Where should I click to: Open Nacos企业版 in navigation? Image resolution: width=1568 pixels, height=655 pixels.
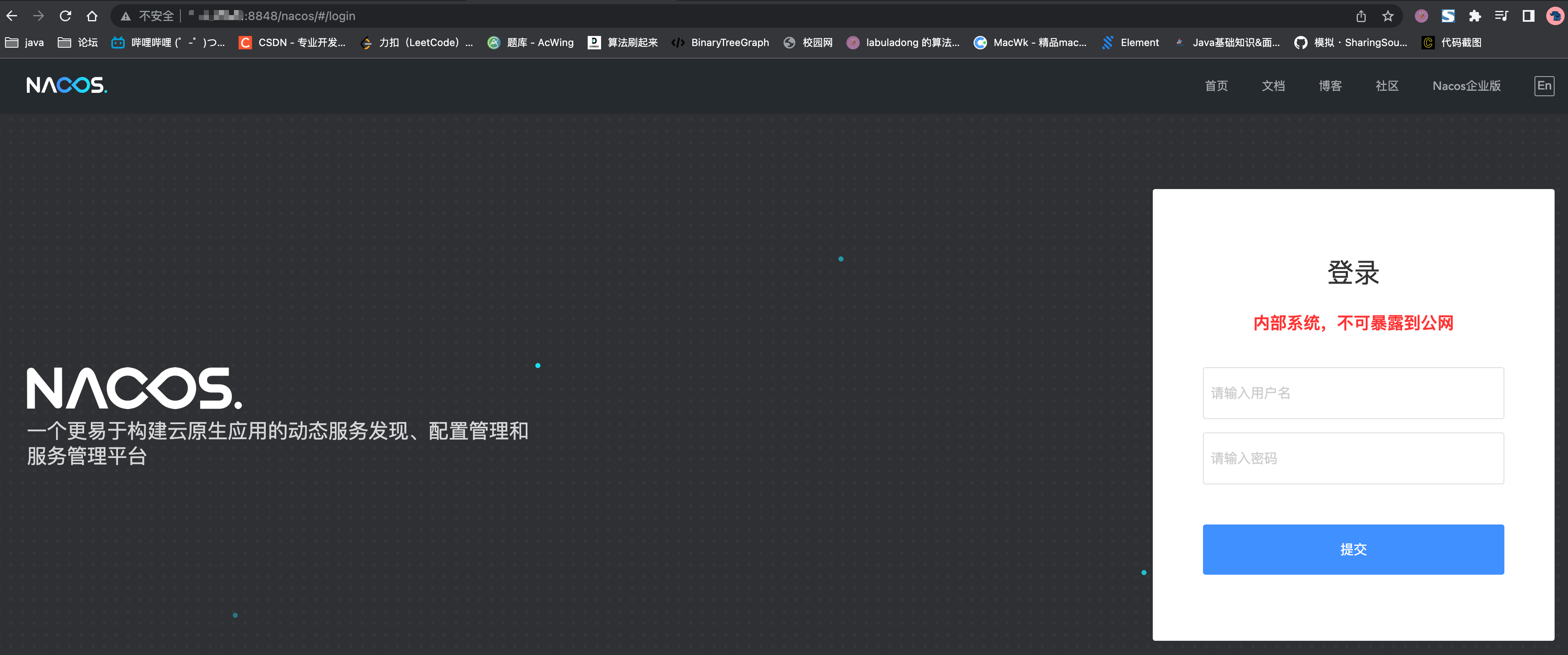1466,86
